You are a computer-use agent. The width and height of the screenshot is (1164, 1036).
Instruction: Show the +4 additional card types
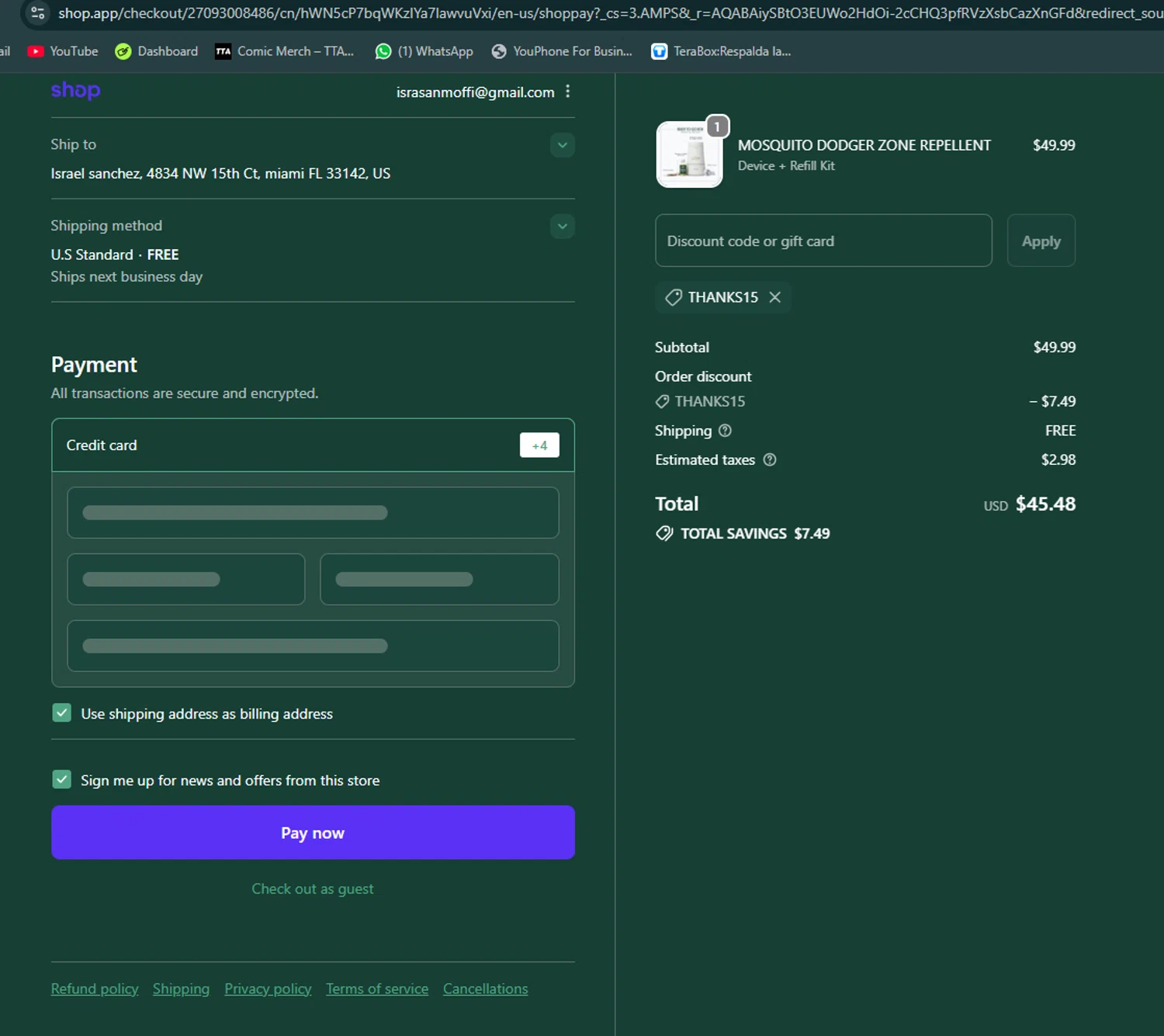pyautogui.click(x=539, y=445)
